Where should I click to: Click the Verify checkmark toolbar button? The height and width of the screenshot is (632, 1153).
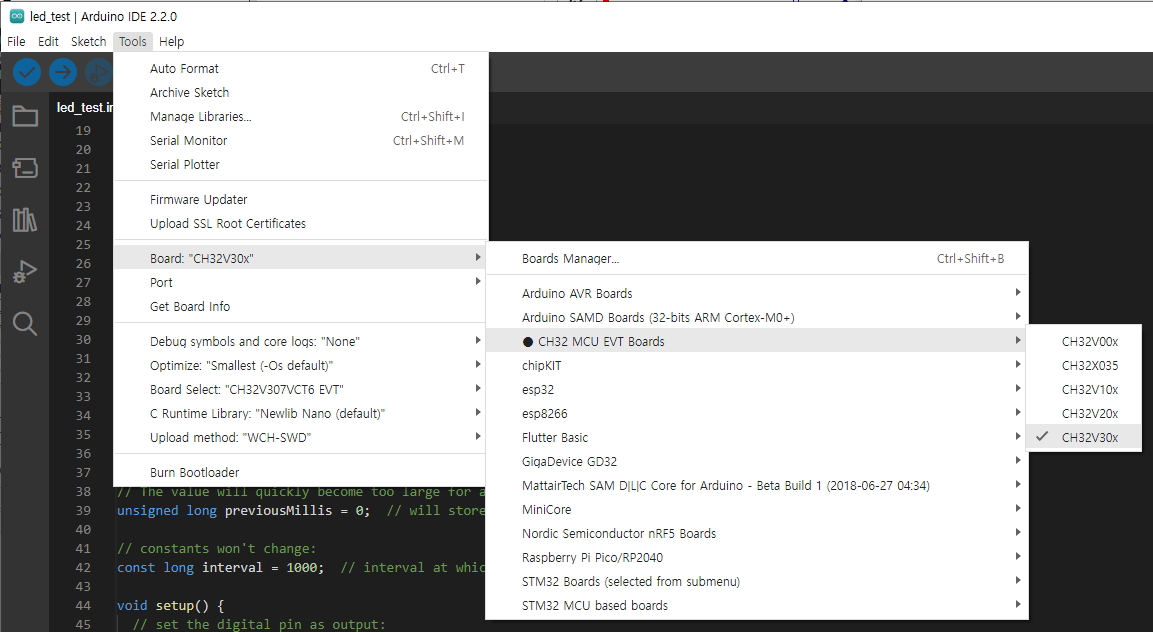(26, 72)
